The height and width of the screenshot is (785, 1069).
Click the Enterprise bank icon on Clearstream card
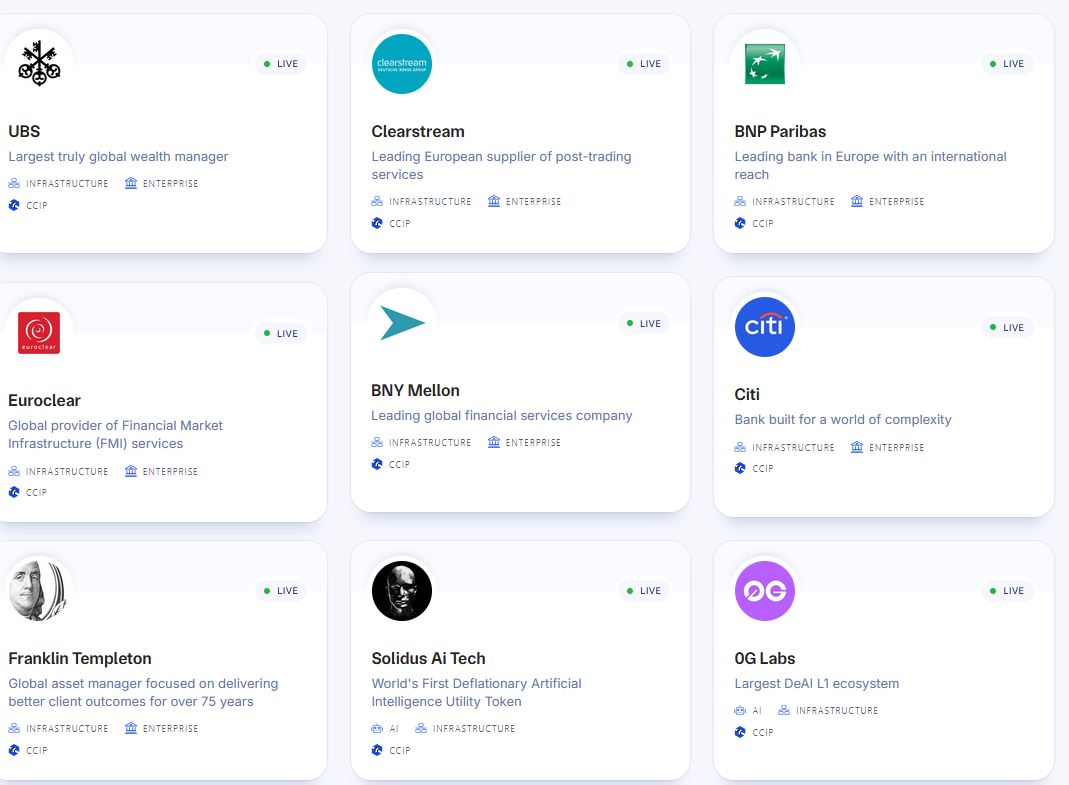click(494, 201)
